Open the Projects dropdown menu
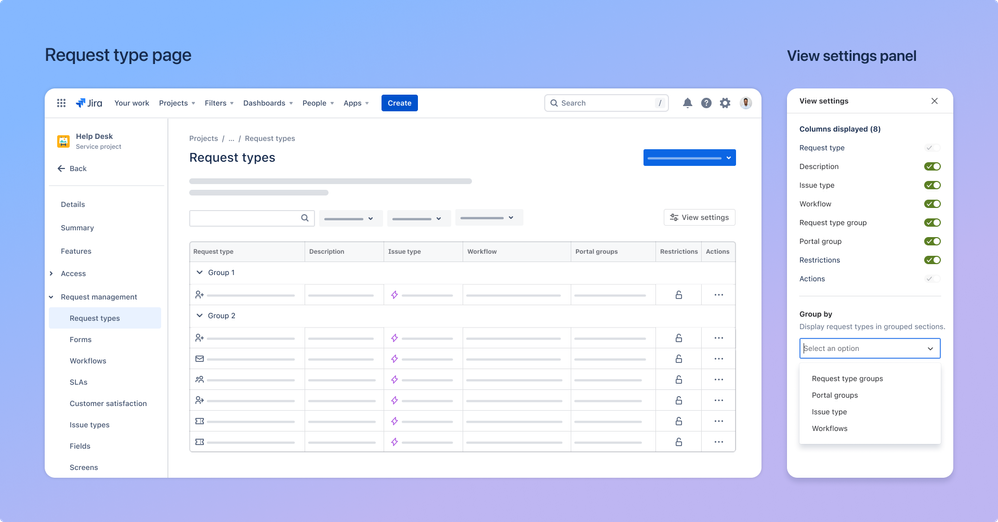This screenshot has width=998, height=522. pos(177,103)
